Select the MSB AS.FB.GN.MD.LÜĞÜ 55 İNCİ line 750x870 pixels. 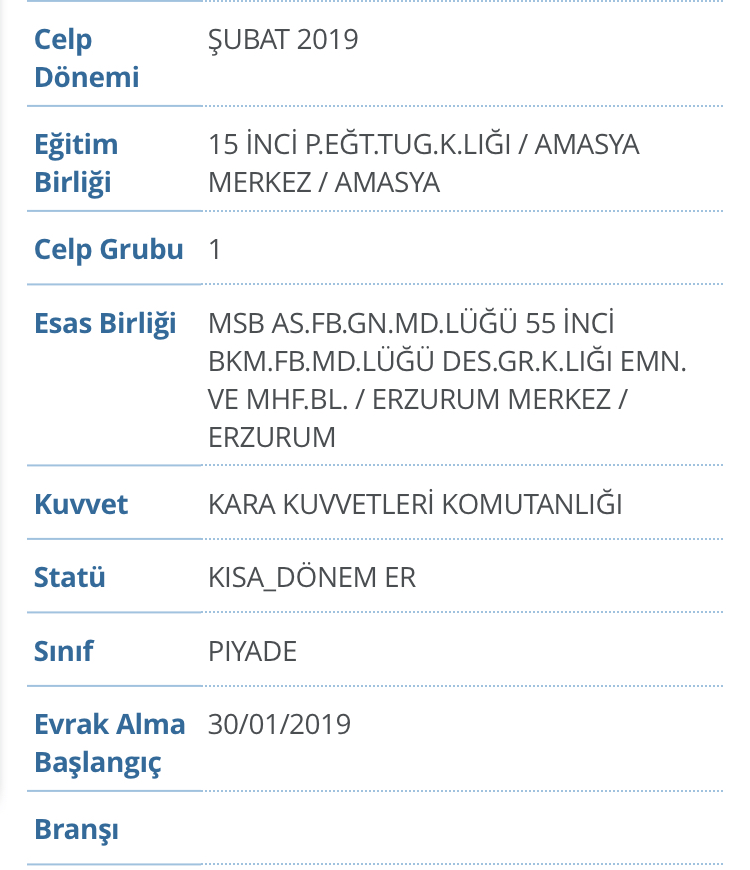(x=411, y=323)
